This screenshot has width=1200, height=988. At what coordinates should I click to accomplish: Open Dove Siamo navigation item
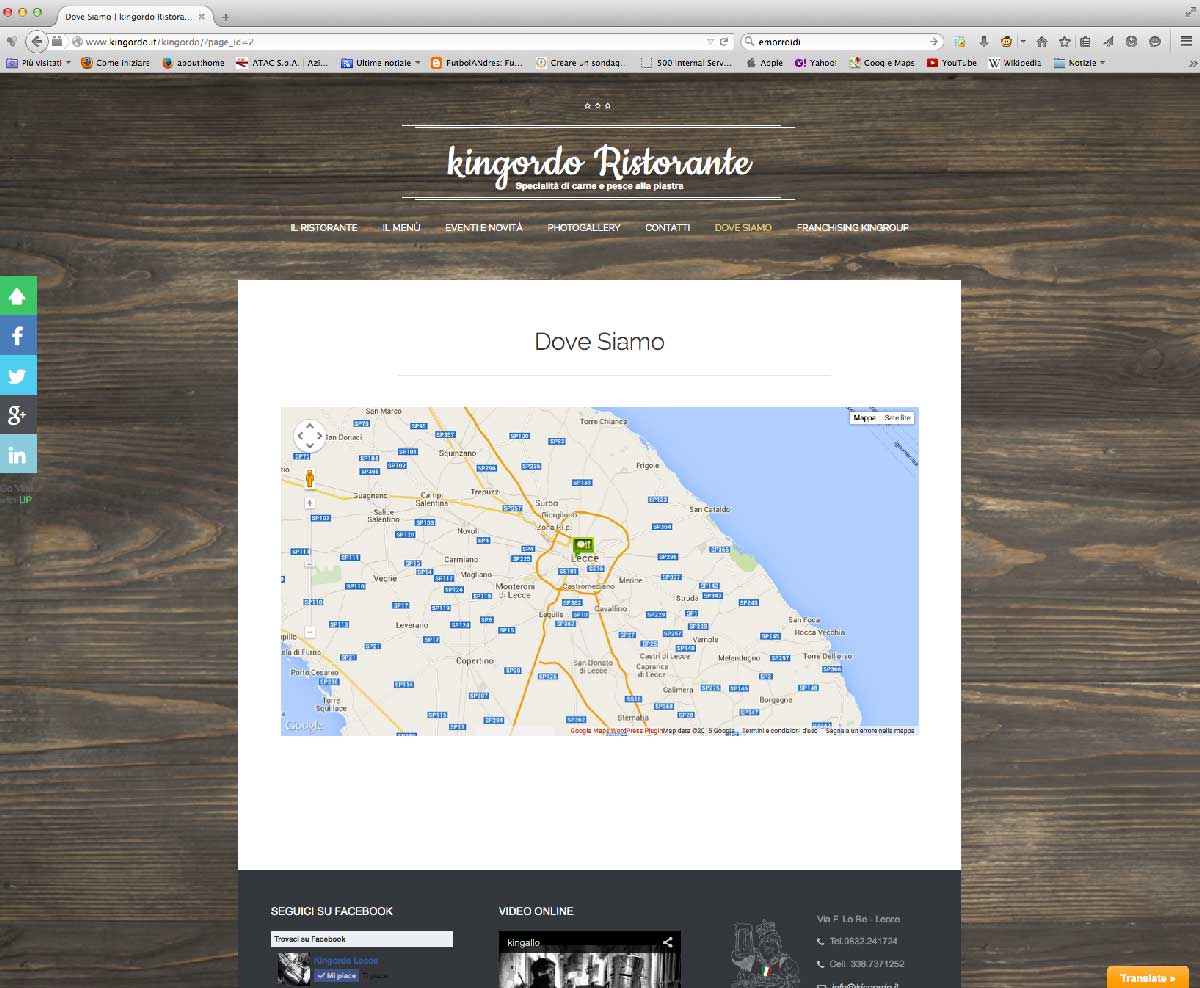pyautogui.click(x=743, y=228)
